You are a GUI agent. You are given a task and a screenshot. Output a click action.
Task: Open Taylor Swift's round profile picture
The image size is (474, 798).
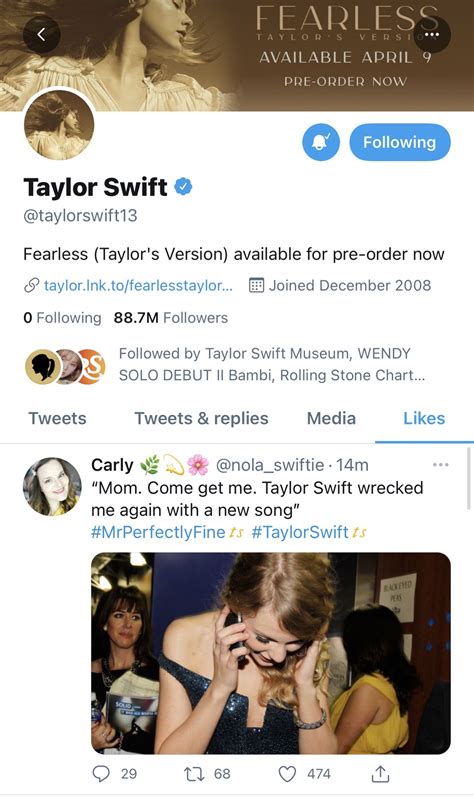59,125
